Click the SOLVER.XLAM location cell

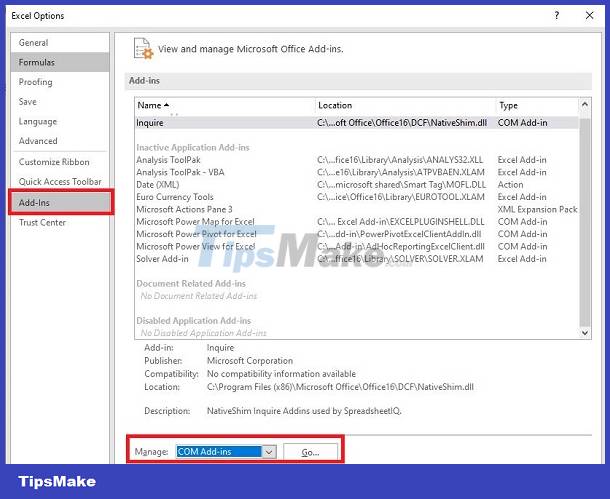point(400,259)
